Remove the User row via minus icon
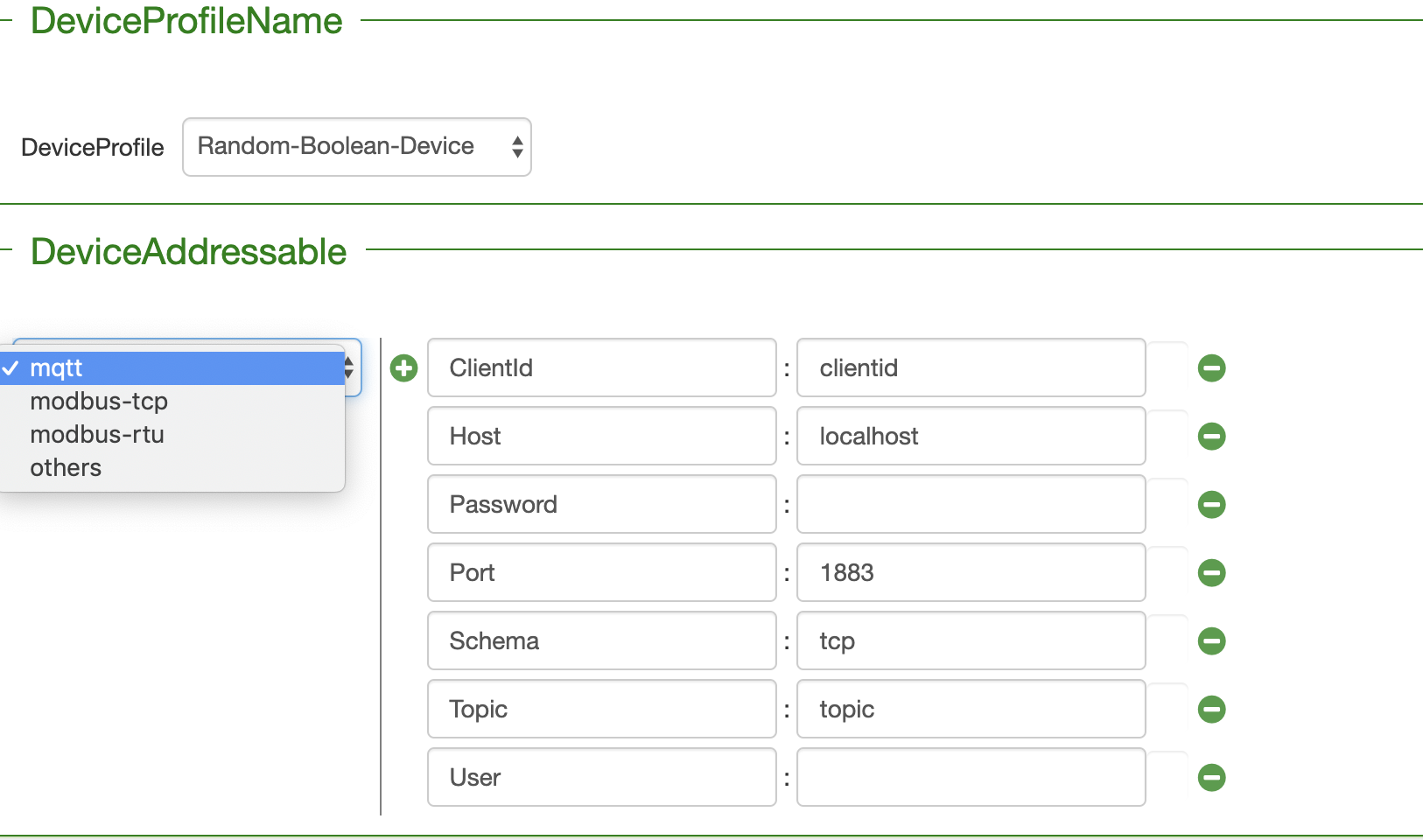1423x840 pixels. tap(1212, 777)
